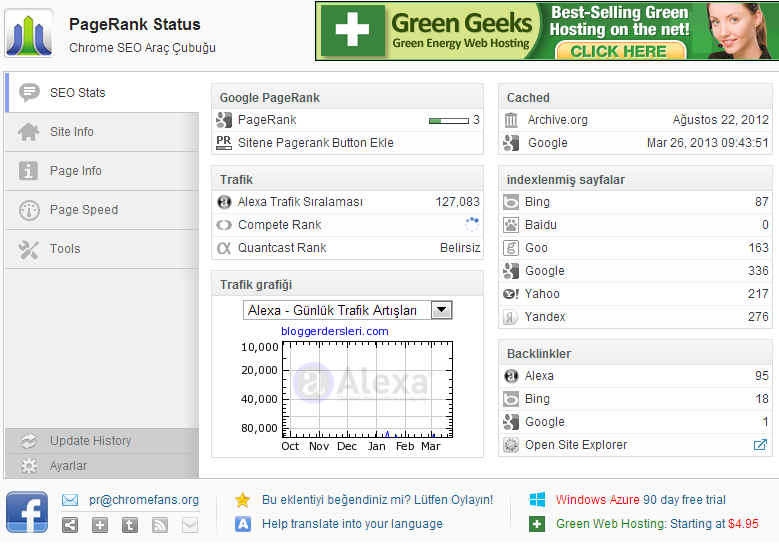Click Backlinkler Alexa count 95
The height and width of the screenshot is (550, 779).
click(x=762, y=376)
